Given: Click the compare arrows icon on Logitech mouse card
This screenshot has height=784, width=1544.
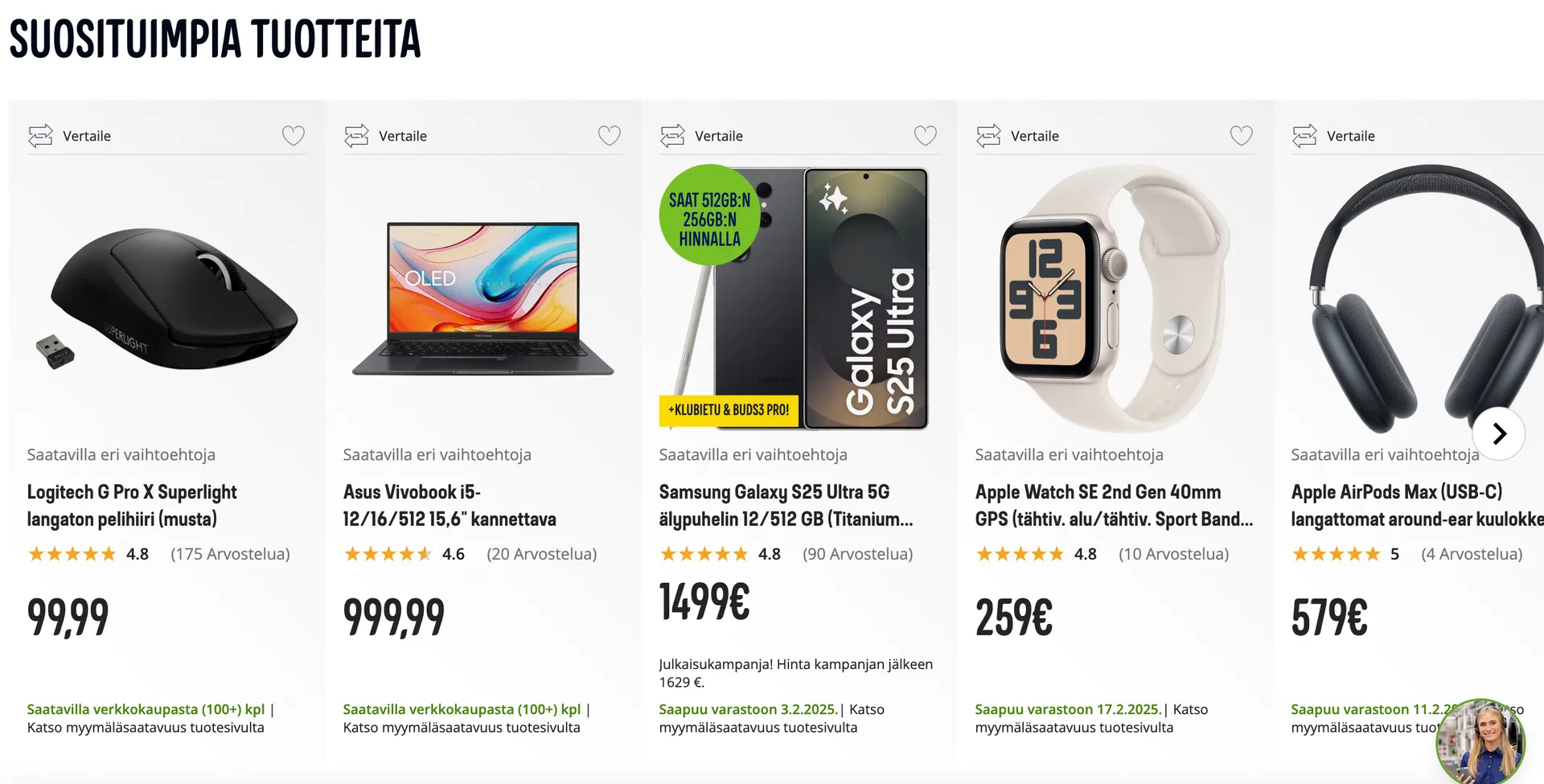Looking at the screenshot, I should tap(40, 136).
